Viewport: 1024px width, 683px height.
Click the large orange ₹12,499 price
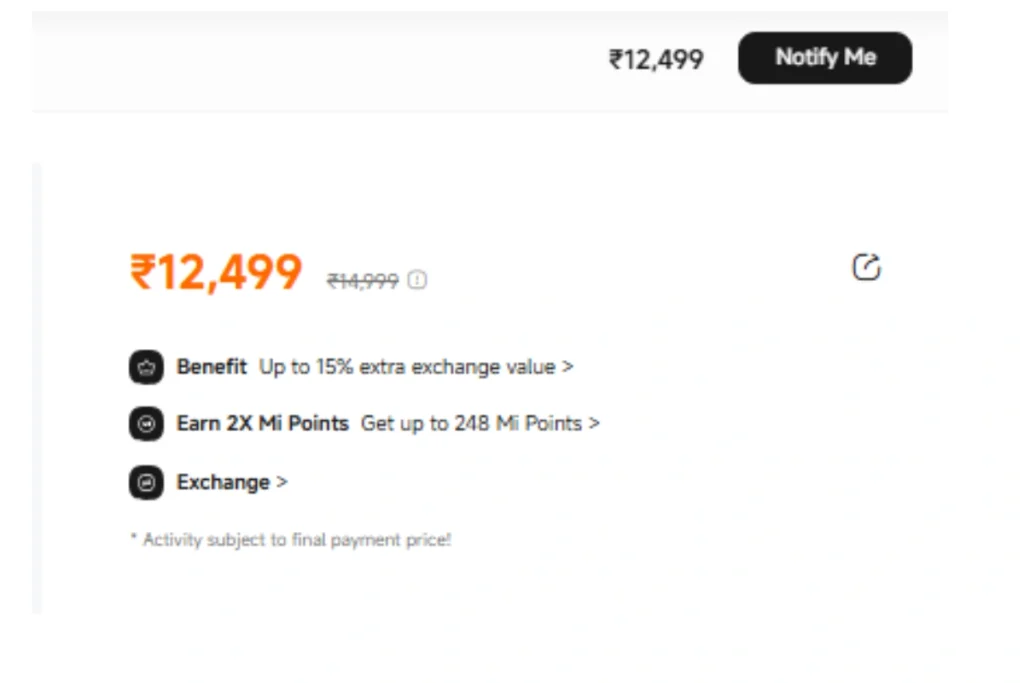click(x=216, y=272)
